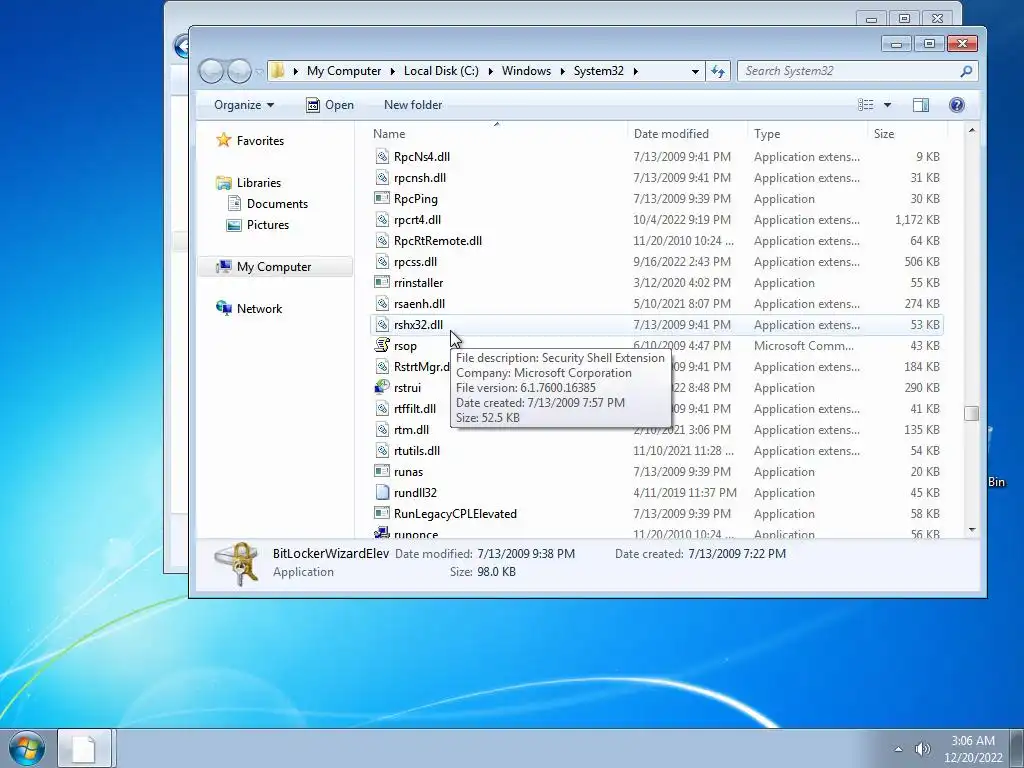The image size is (1024, 768).
Task: Click System32 breadcrumb segment
Action: click(598, 71)
